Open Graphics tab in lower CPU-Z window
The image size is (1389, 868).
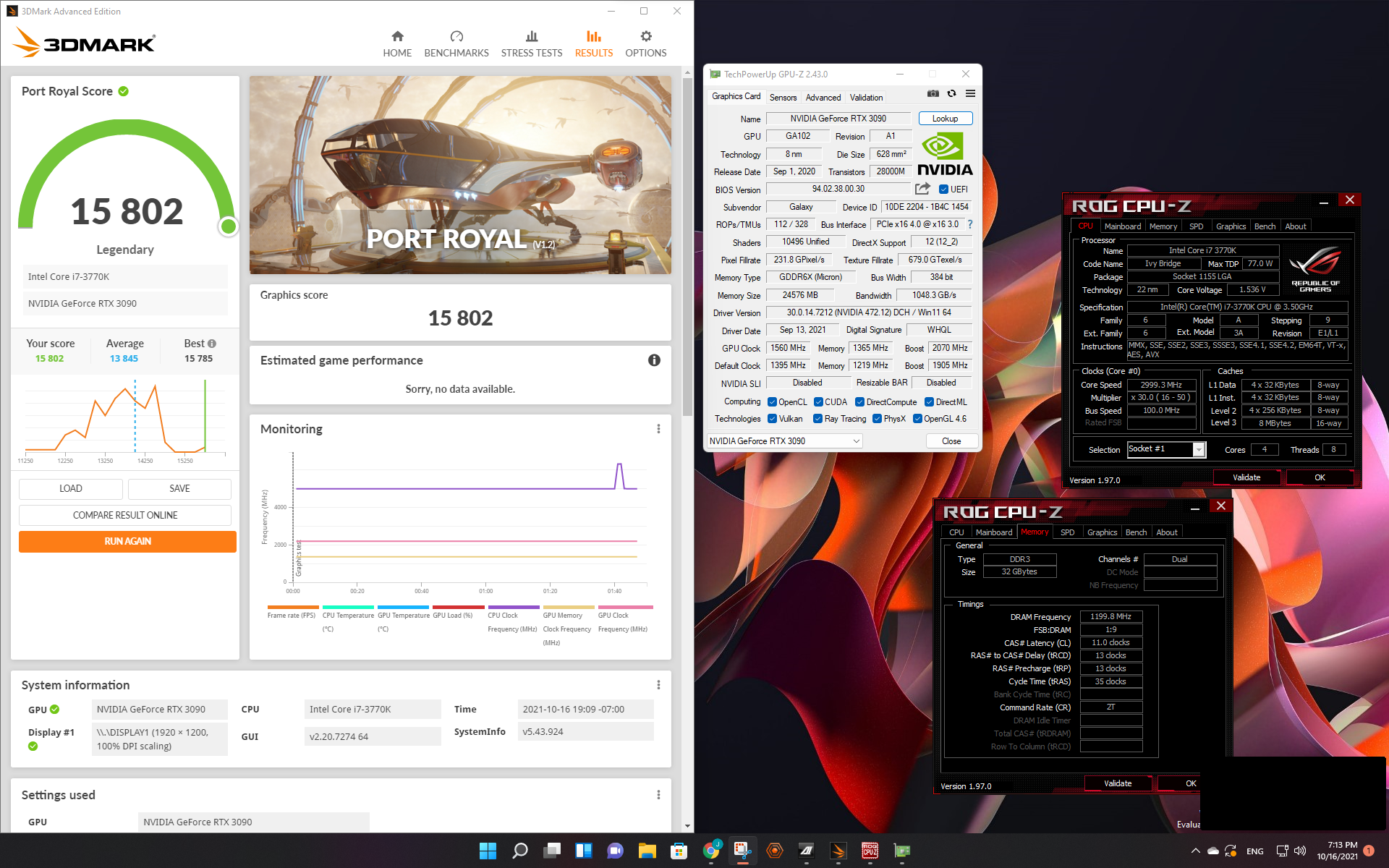(1102, 532)
